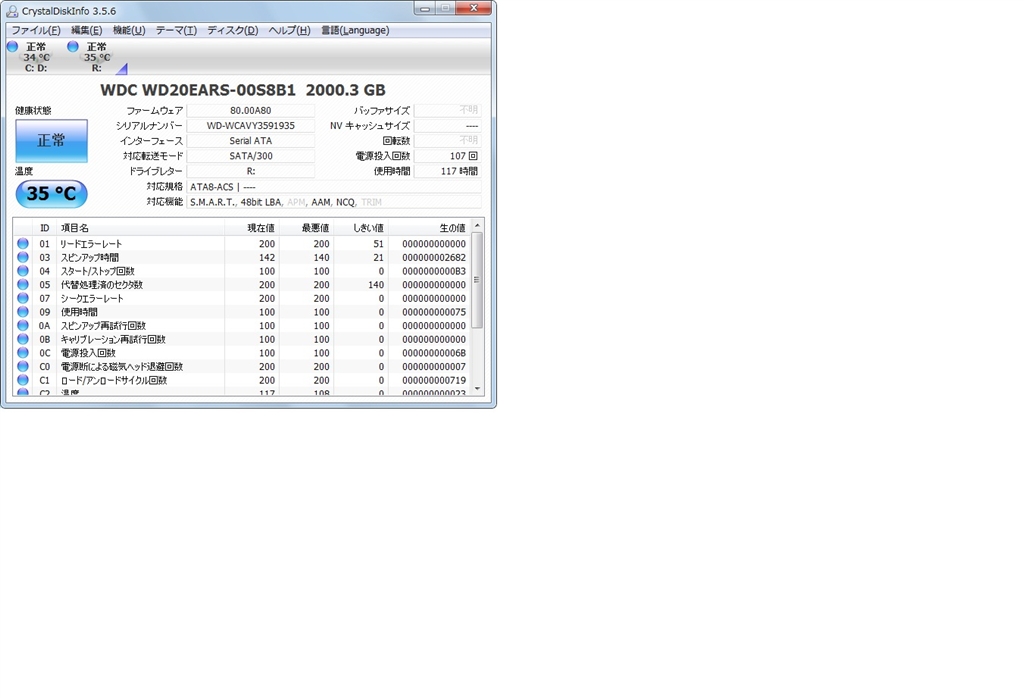This screenshot has width=1024, height=698.
Task: Click status orb for attribute 0C power cycle count
Action: click(23, 353)
